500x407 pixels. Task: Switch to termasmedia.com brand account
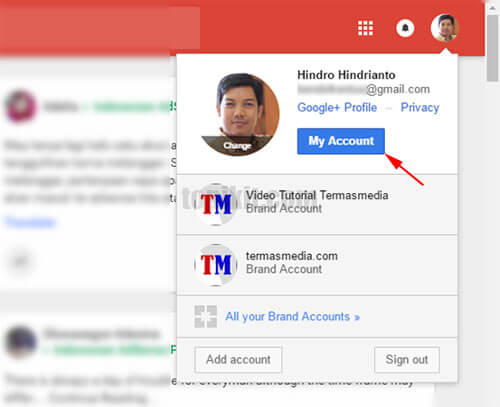click(x=317, y=265)
